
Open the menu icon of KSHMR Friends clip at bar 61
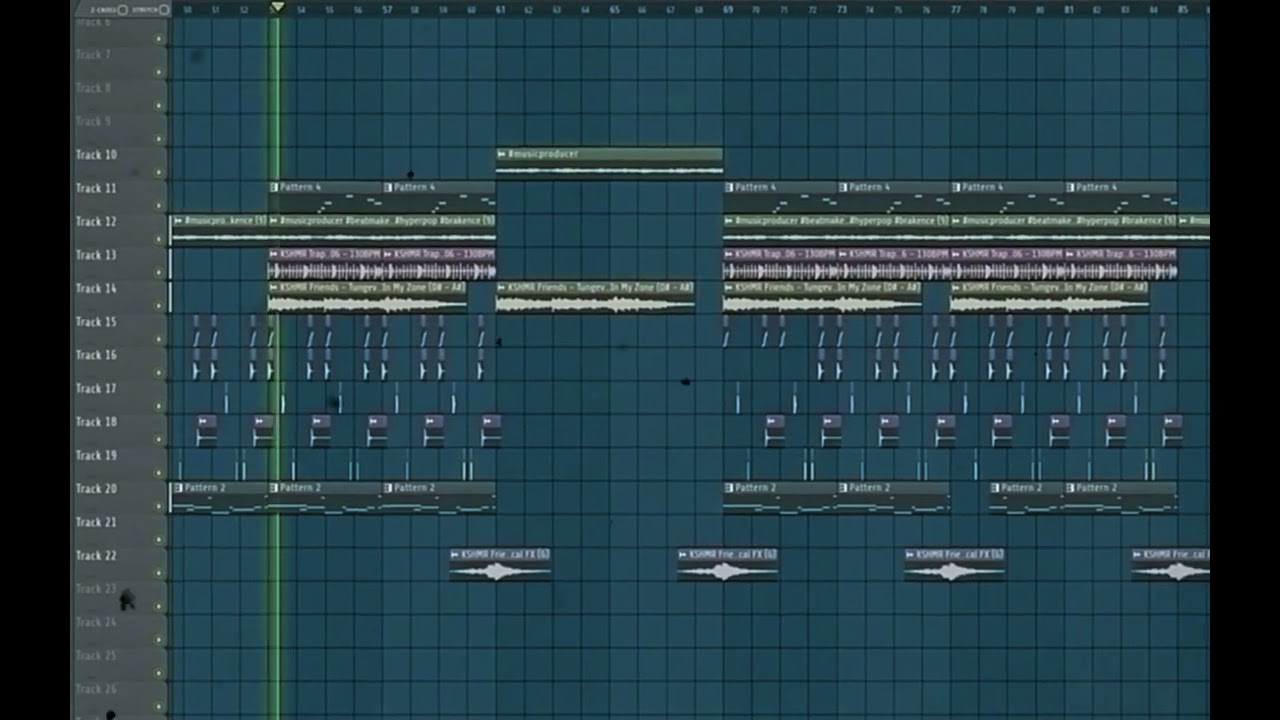pyautogui.click(x=501, y=287)
